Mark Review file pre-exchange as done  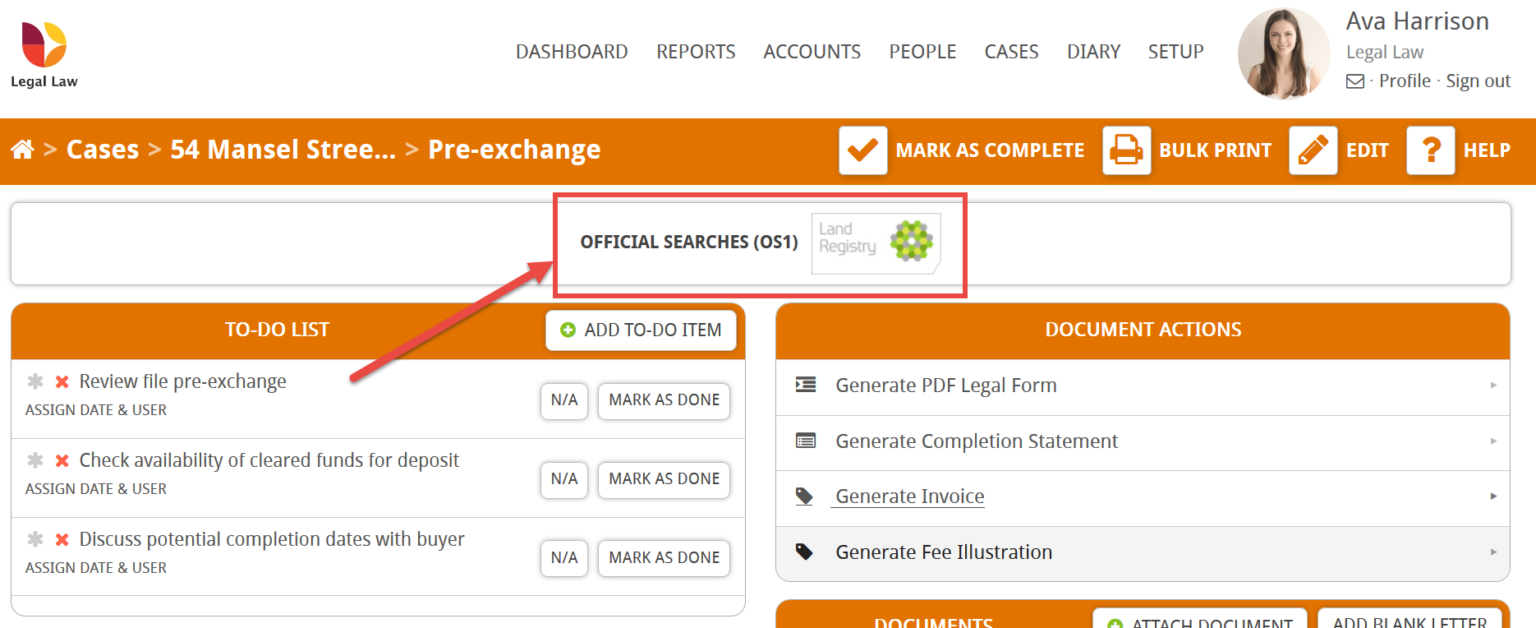pos(663,400)
